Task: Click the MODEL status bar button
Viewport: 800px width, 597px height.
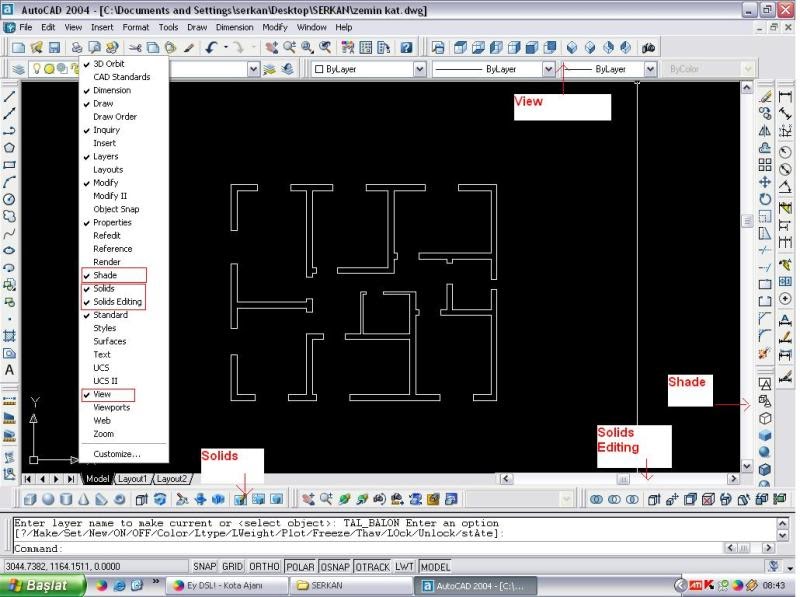Action: 435,567
